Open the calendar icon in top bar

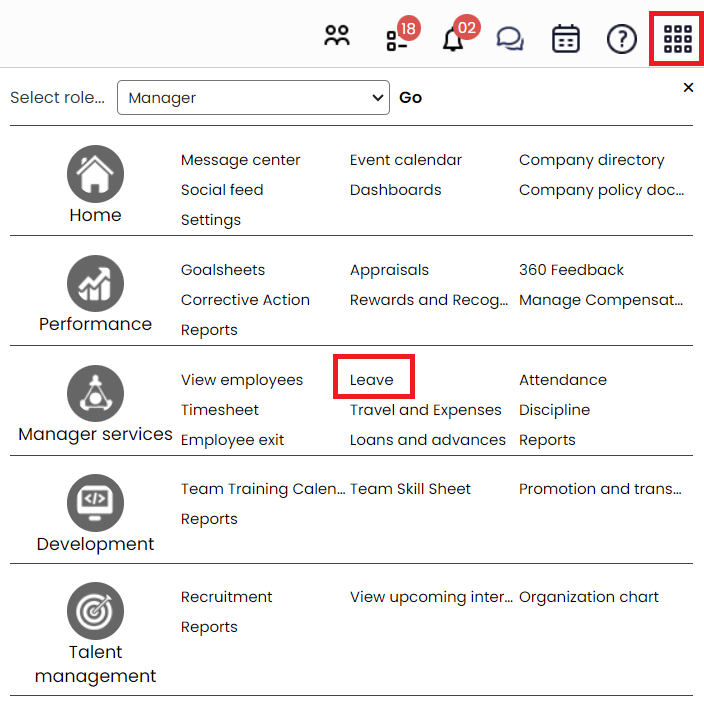pos(566,39)
